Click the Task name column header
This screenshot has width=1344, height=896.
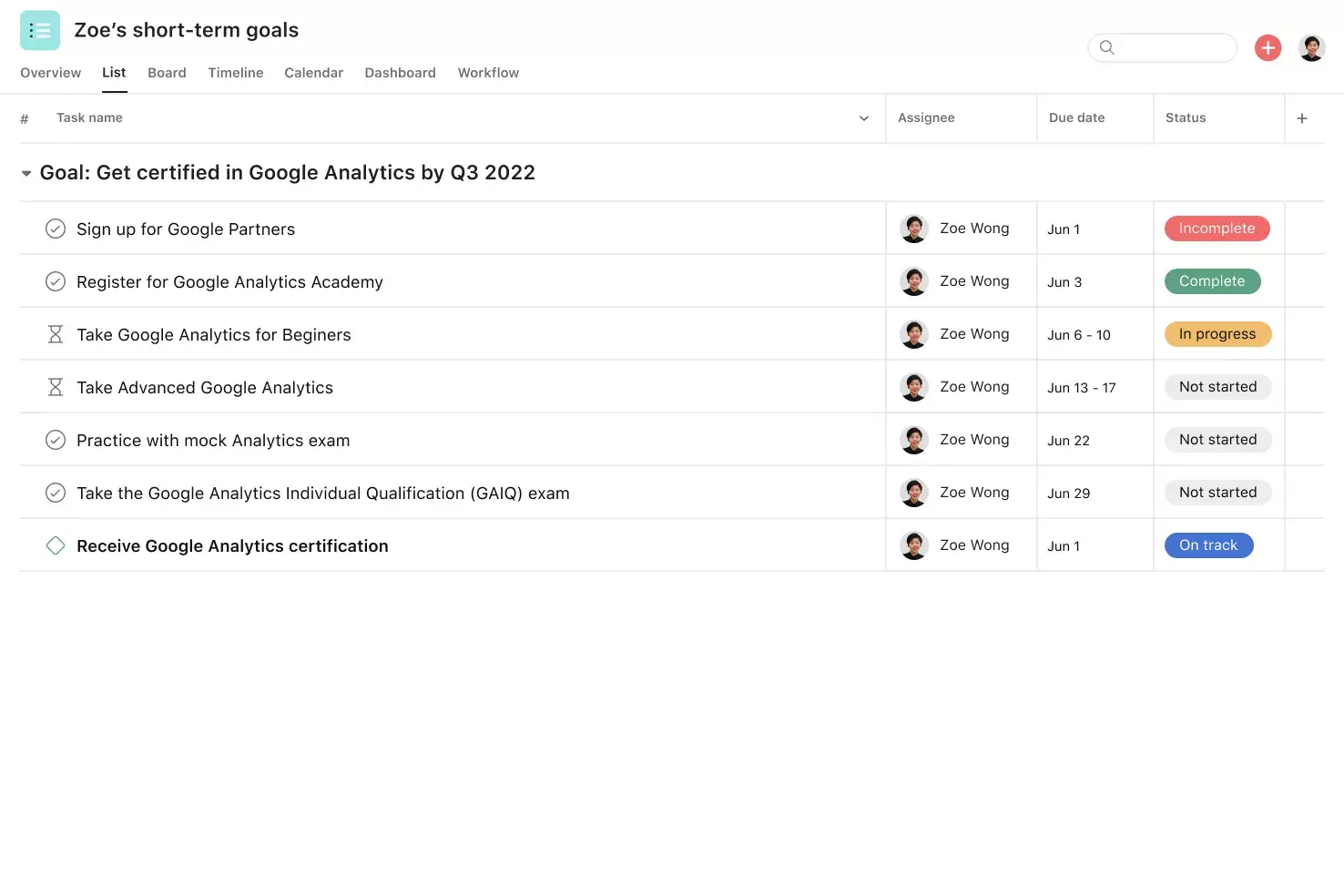[x=89, y=118]
